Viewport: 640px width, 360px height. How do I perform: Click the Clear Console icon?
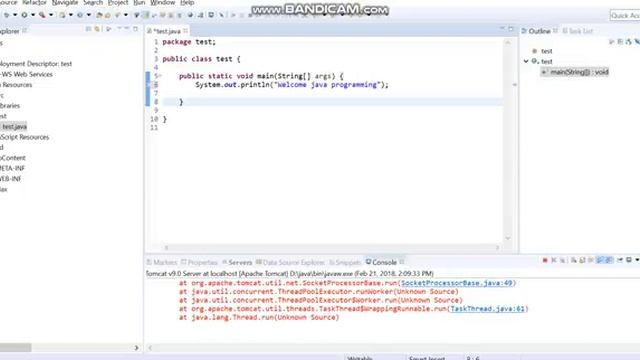[573, 260]
